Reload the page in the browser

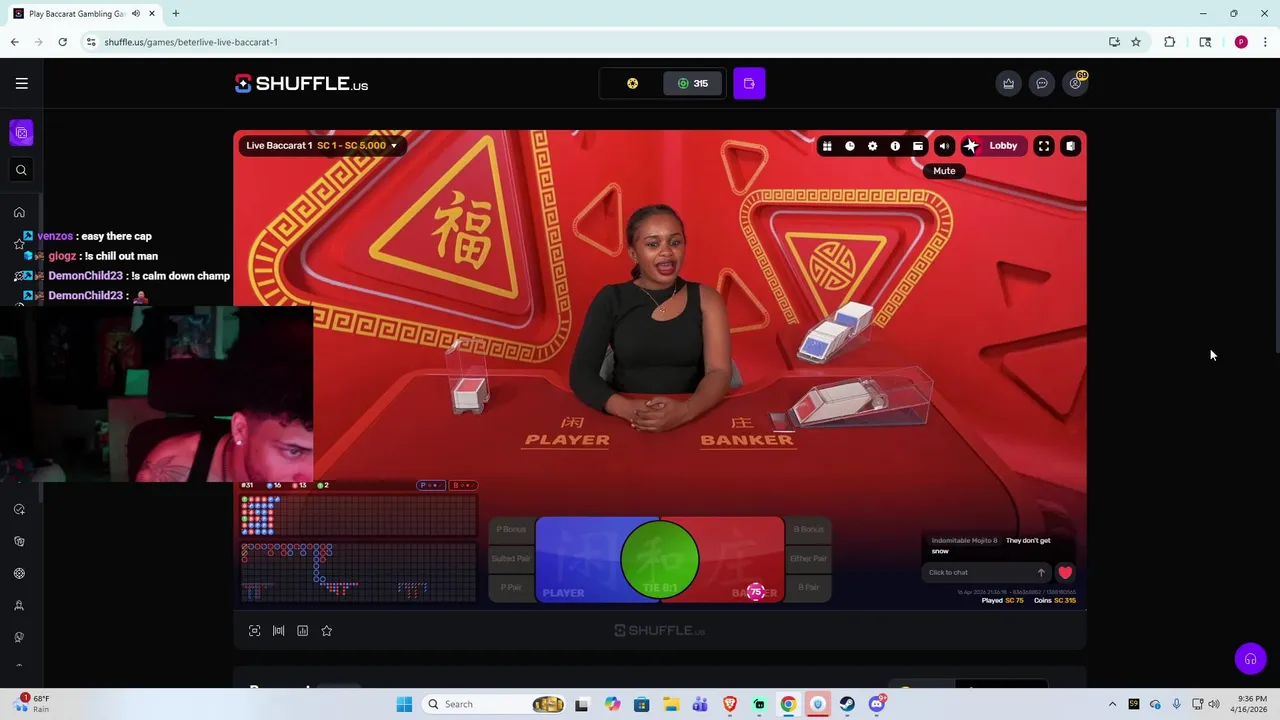(x=62, y=42)
